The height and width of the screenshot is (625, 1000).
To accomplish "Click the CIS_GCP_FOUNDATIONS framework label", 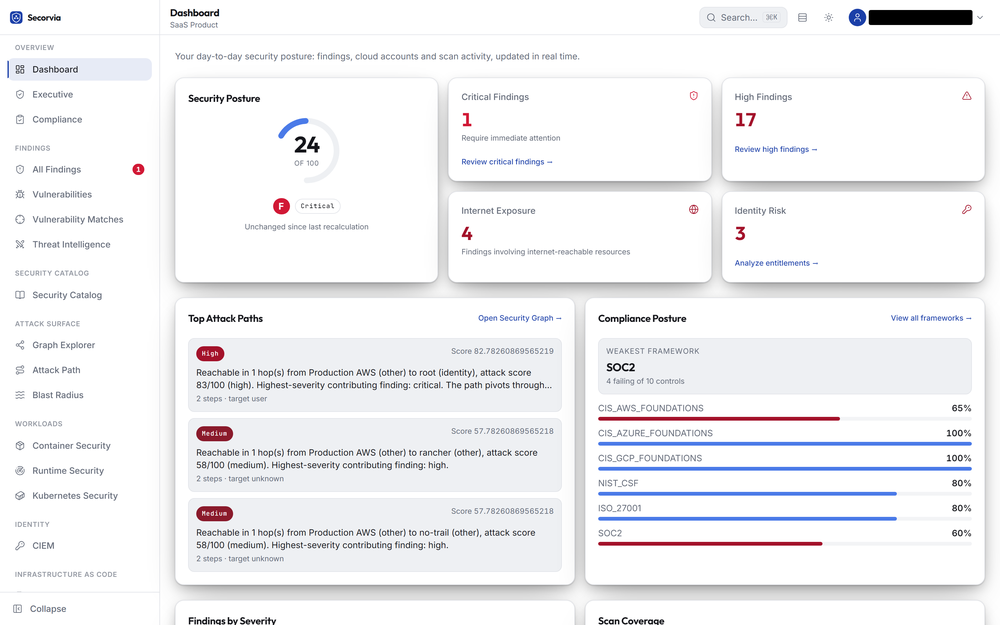I will pyautogui.click(x=650, y=459).
